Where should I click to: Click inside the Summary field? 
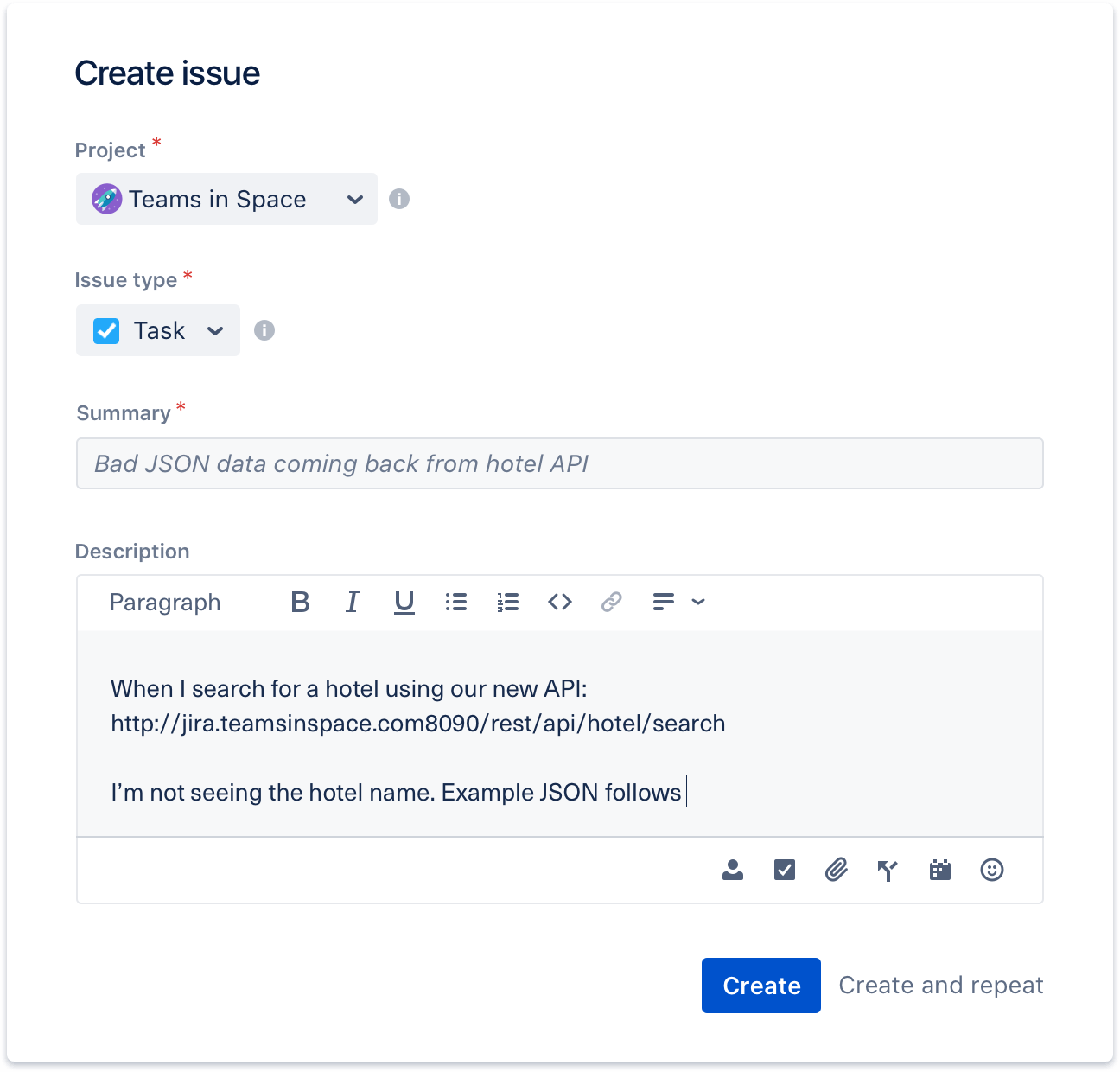point(560,463)
